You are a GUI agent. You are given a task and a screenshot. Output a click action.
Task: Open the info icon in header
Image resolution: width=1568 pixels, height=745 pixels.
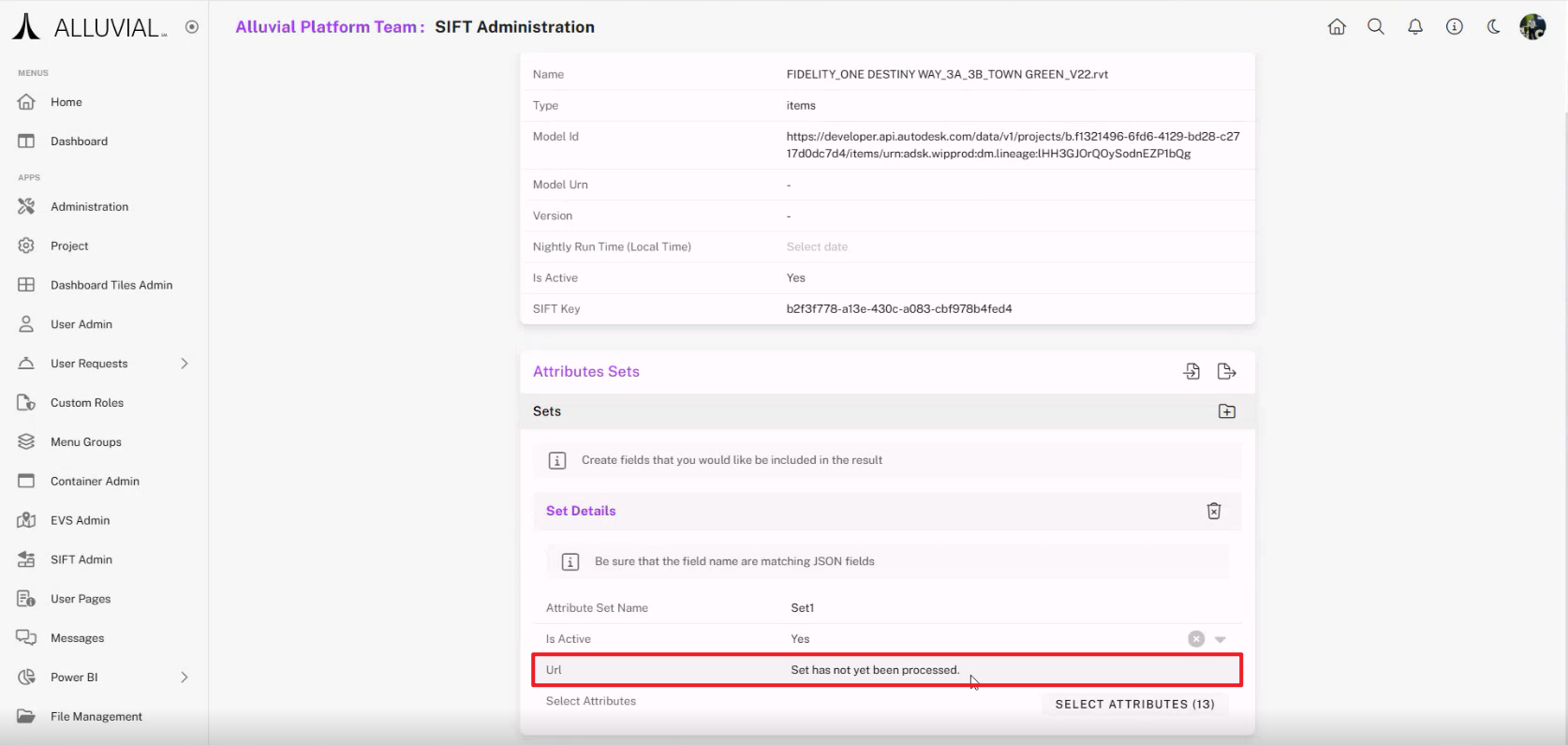tap(1455, 27)
